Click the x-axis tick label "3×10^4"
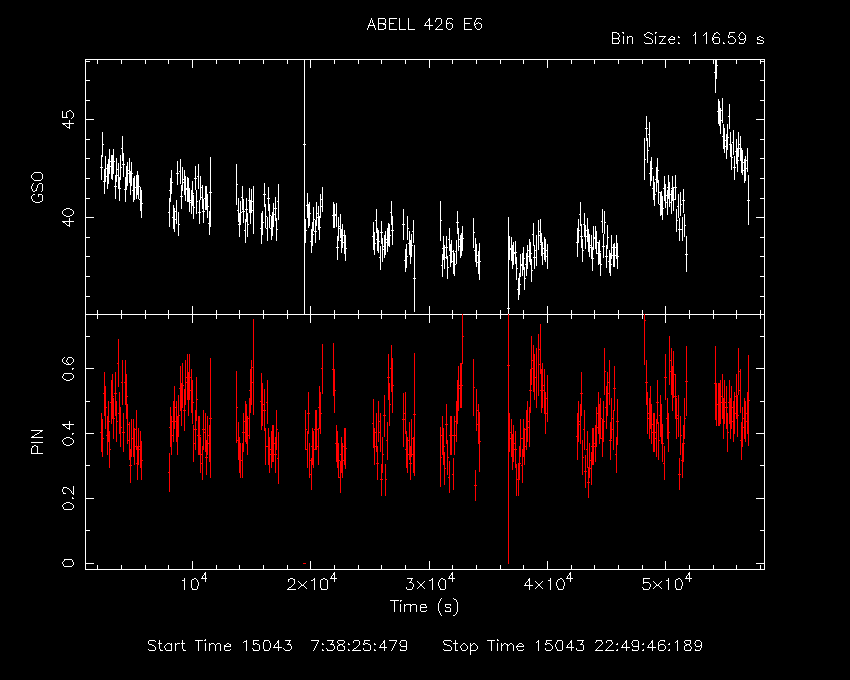The height and width of the screenshot is (680, 850). (430, 582)
